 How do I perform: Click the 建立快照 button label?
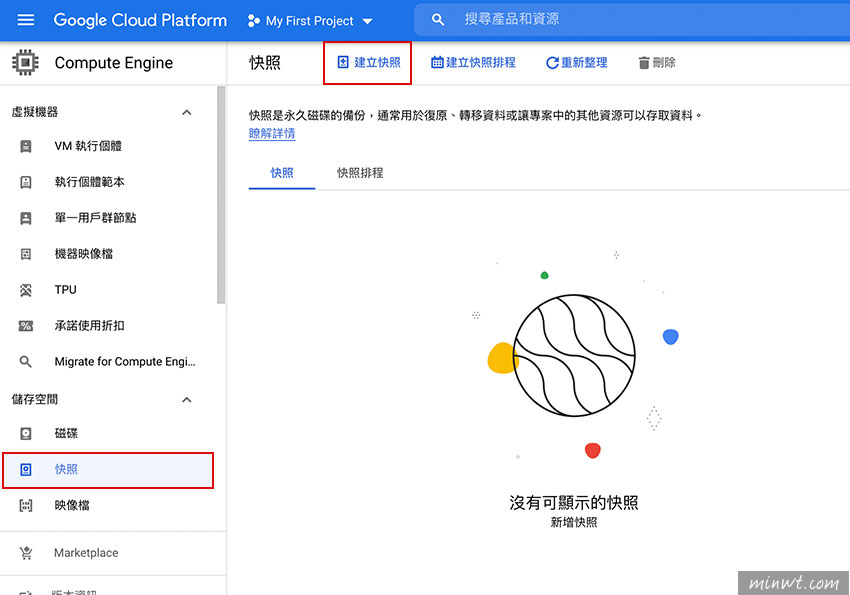(377, 62)
